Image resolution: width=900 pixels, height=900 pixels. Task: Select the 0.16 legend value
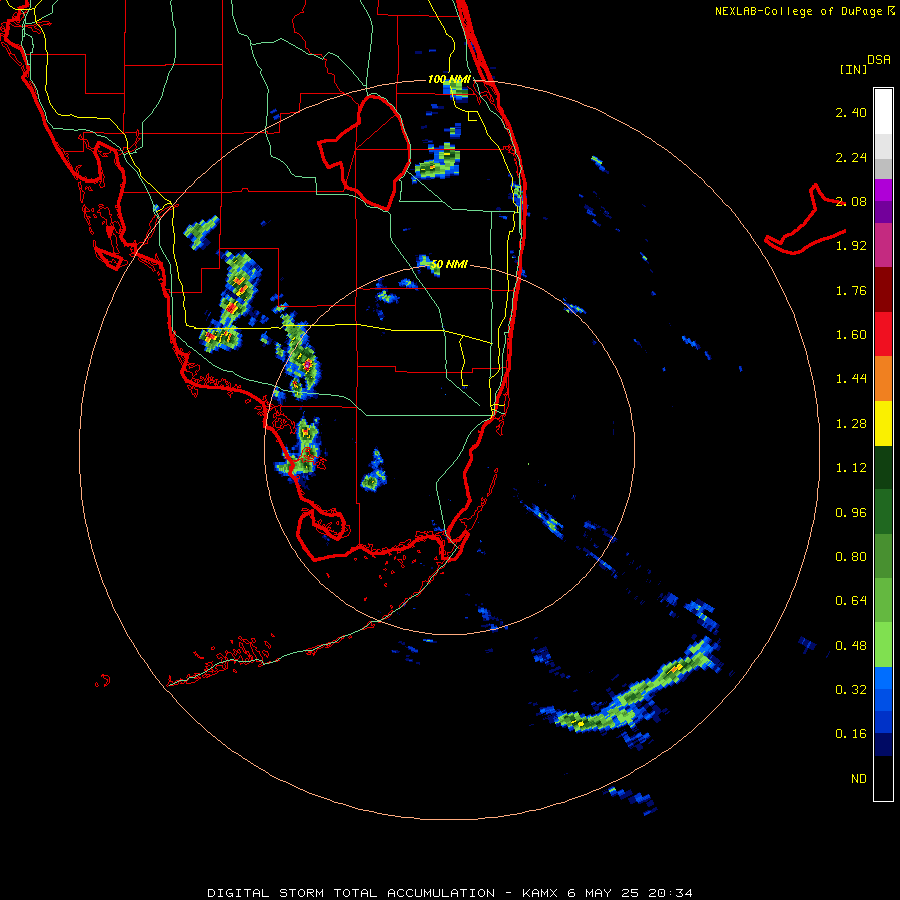851,734
